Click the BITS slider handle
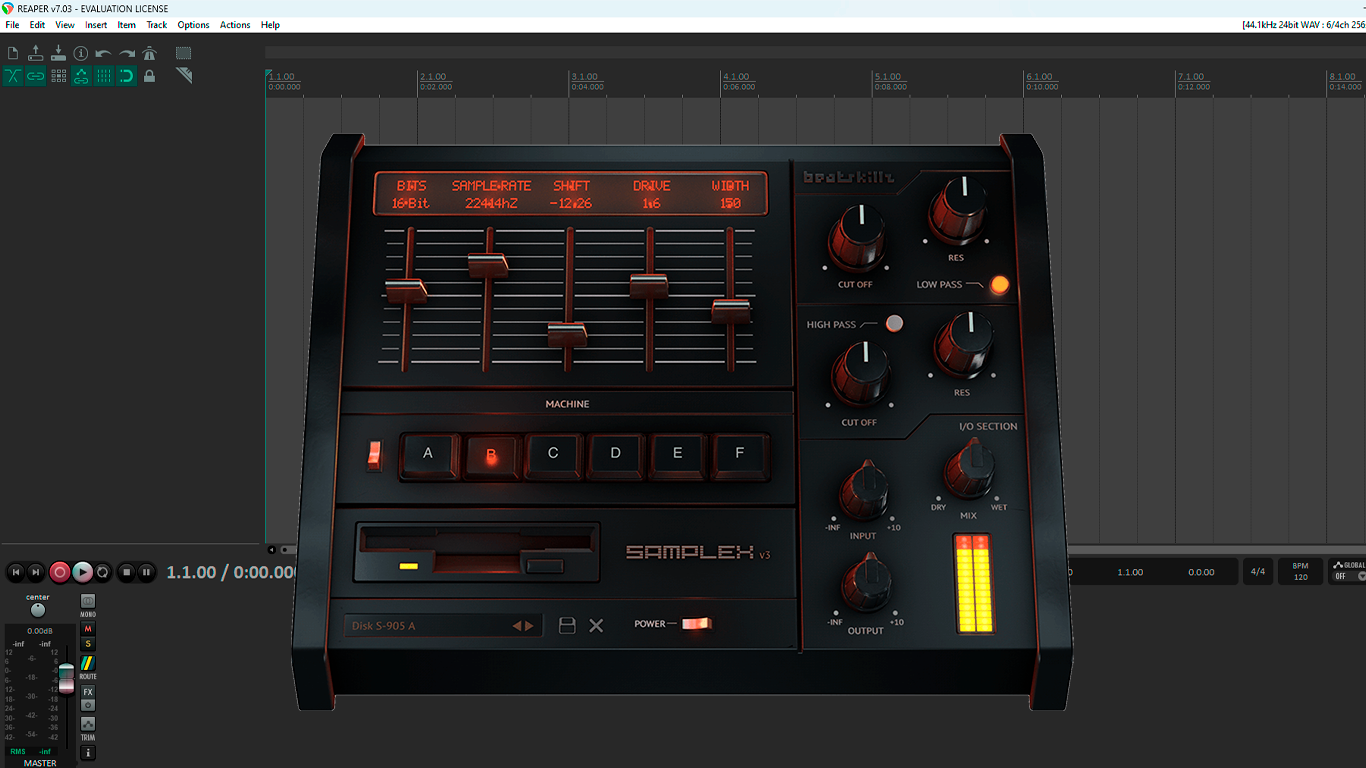The height and width of the screenshot is (768, 1366). pos(406,291)
